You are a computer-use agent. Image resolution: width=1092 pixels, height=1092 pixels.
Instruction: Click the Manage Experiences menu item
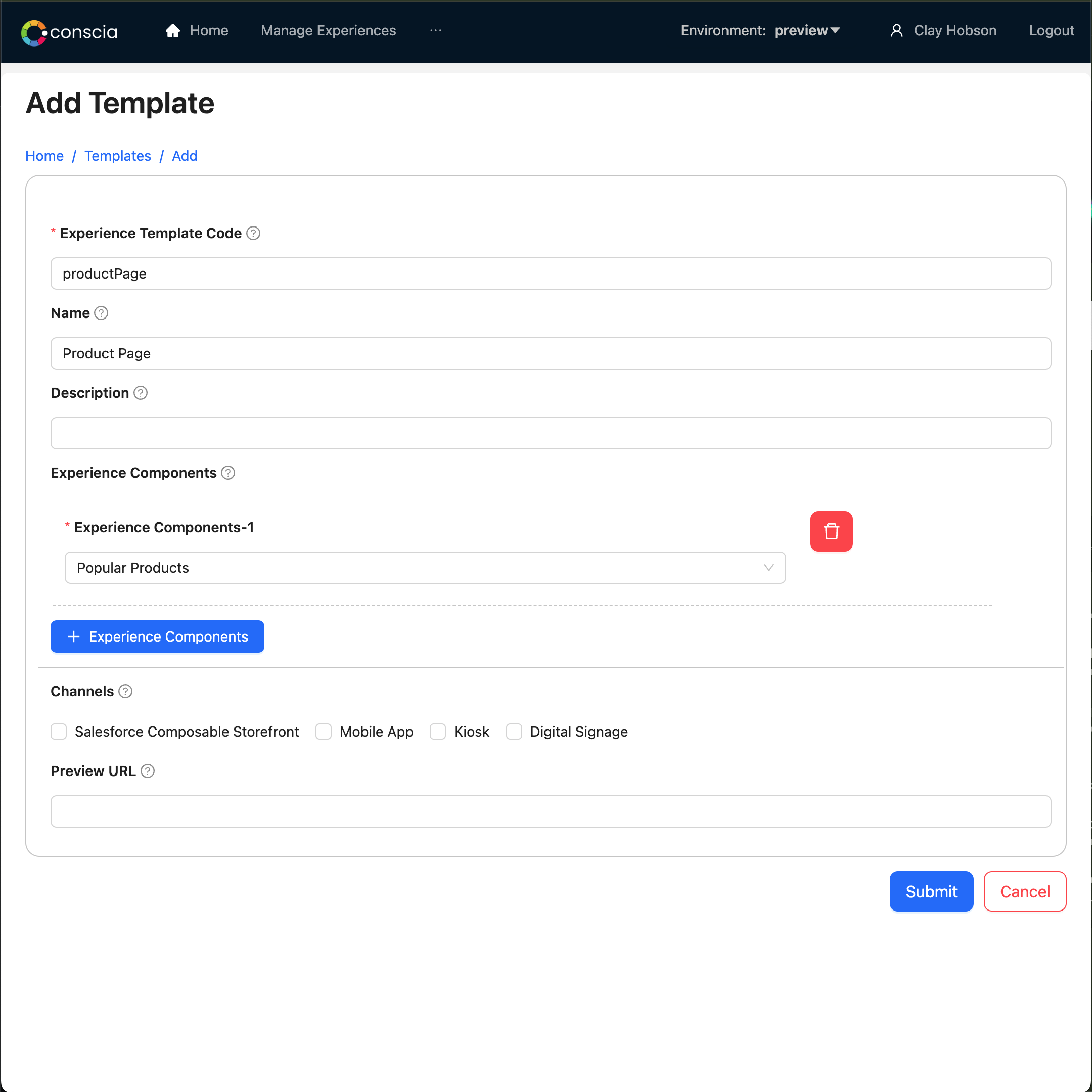[x=328, y=30]
